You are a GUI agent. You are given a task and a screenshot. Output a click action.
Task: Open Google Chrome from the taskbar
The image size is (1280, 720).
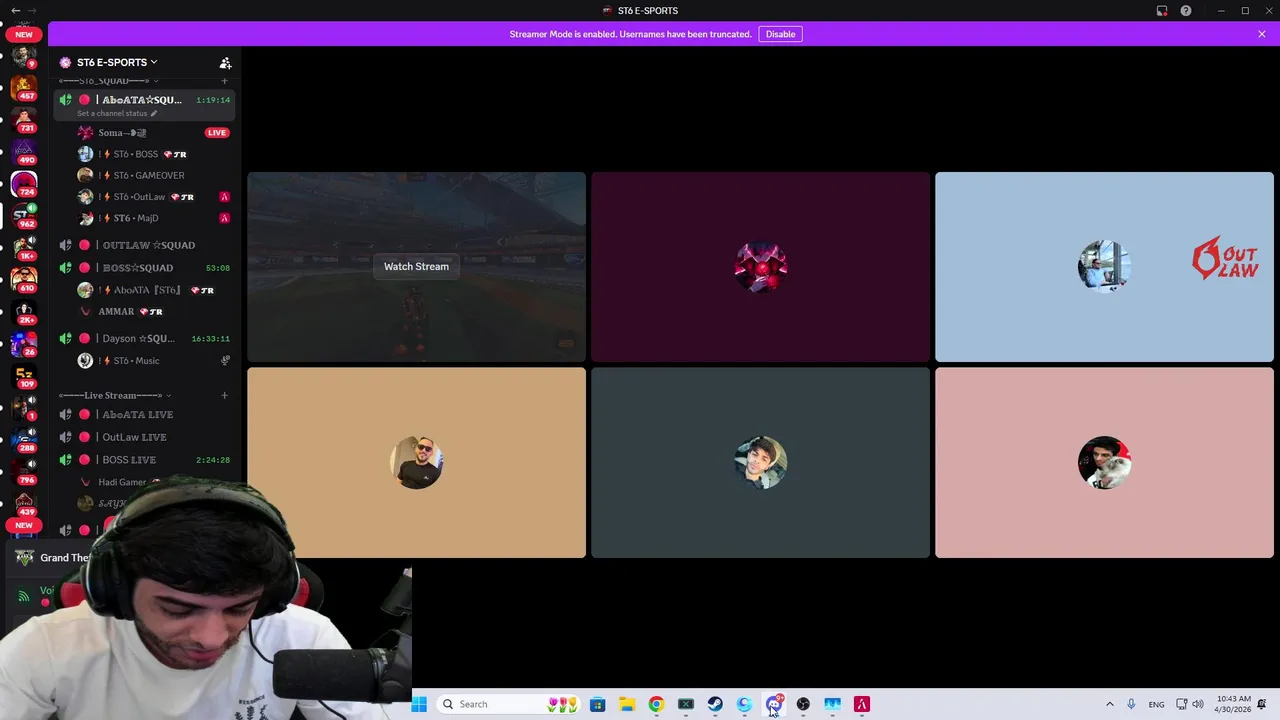pyautogui.click(x=656, y=704)
